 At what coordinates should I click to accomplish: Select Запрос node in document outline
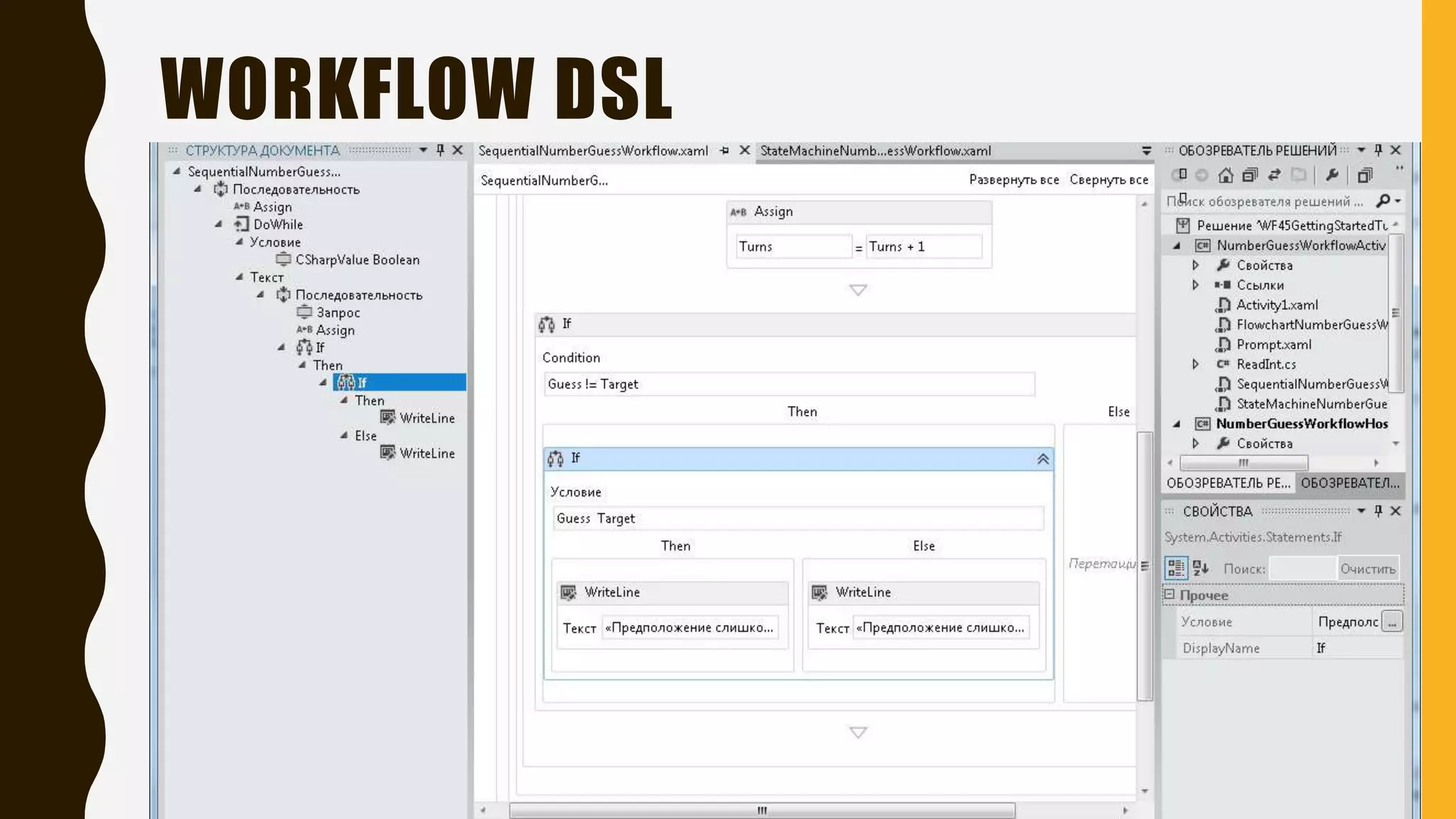[338, 312]
